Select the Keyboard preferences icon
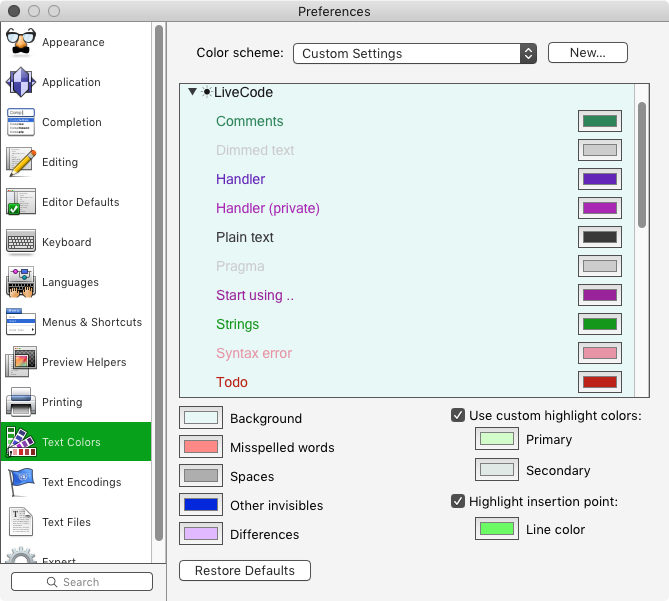The width and height of the screenshot is (669, 601). (x=21, y=242)
